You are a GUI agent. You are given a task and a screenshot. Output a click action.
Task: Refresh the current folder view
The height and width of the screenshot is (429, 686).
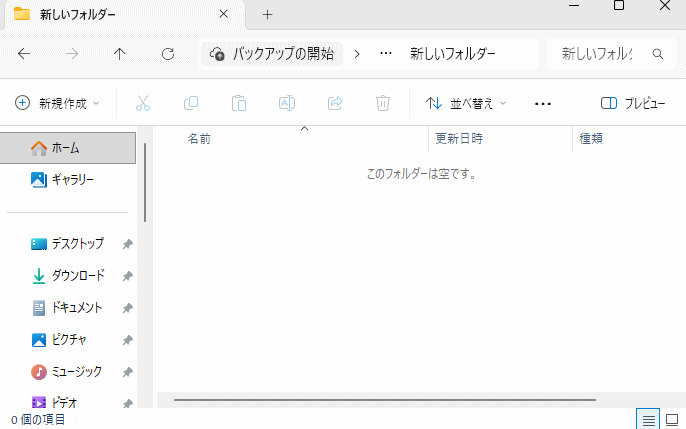[x=168, y=54]
